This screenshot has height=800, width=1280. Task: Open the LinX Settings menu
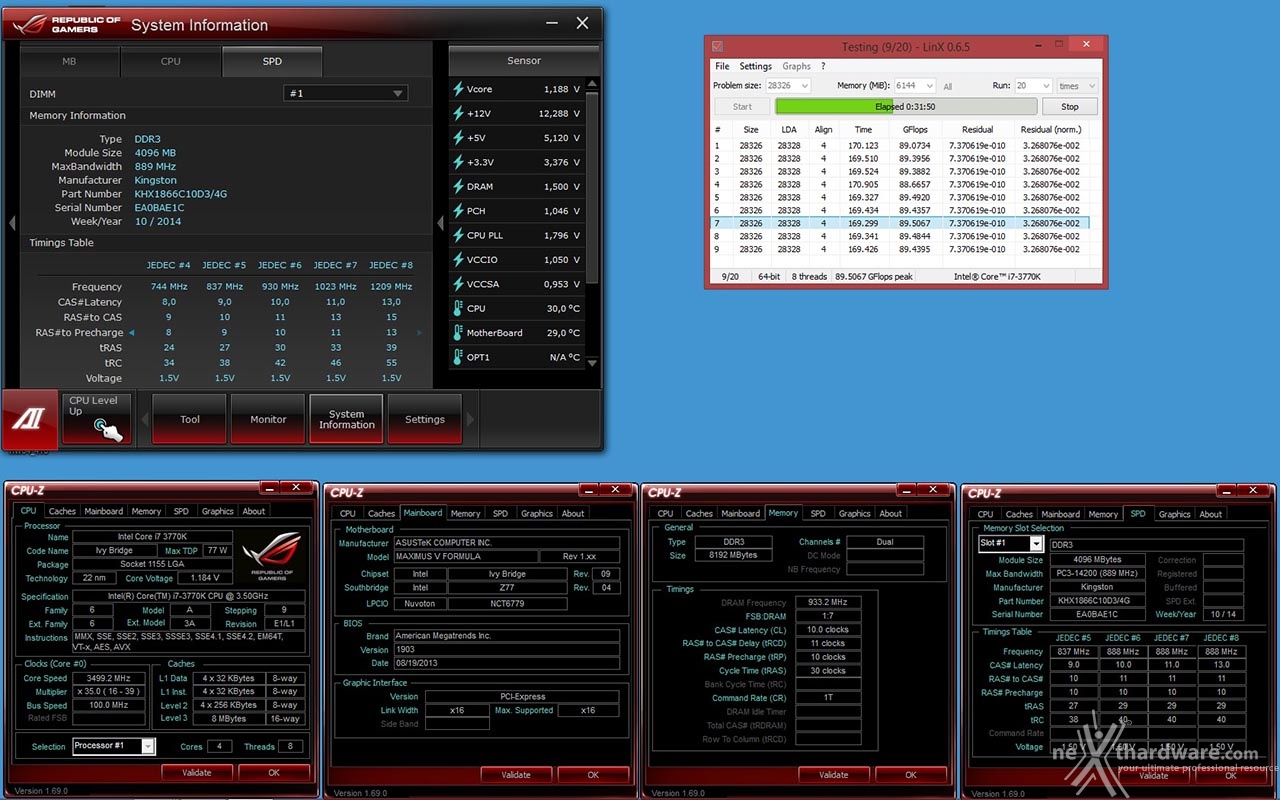[755, 66]
